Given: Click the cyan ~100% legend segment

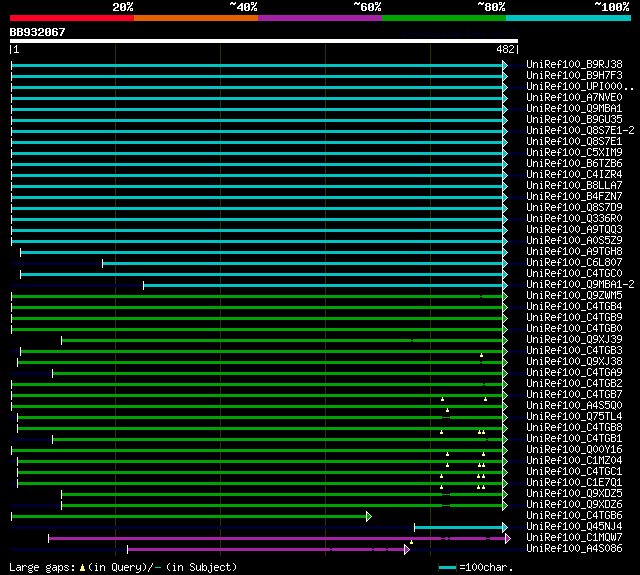Looking at the screenshot, I should pyautogui.click(x=569, y=18).
